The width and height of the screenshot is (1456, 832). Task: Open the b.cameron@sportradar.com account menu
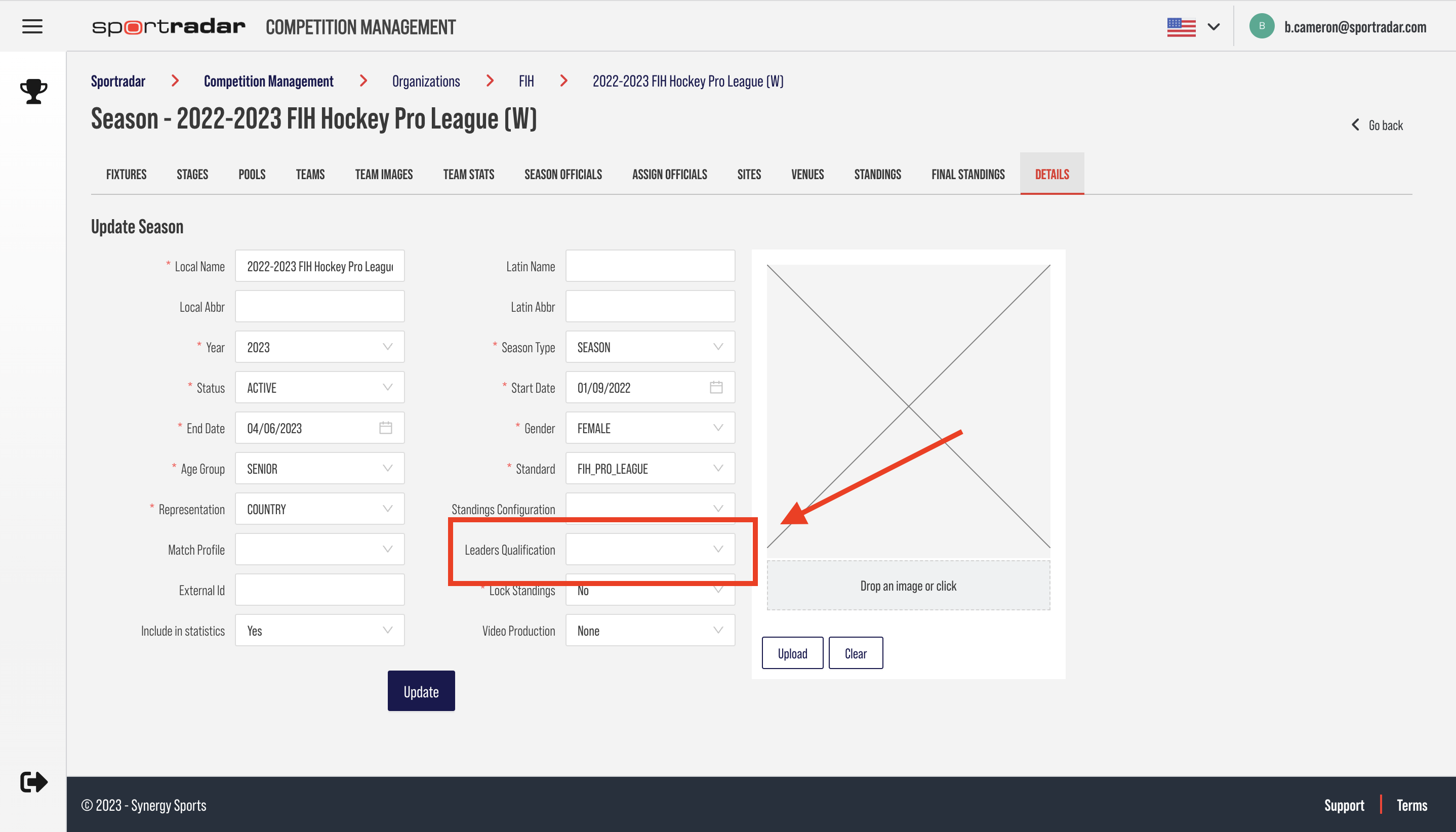pos(1355,27)
